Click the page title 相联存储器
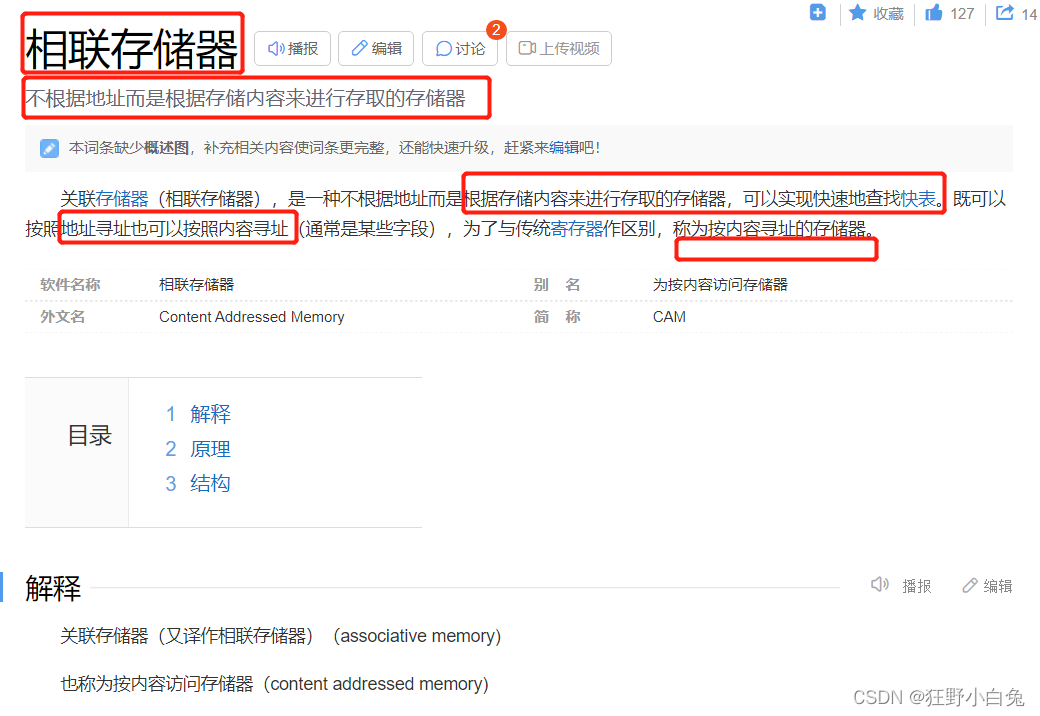 [132, 49]
